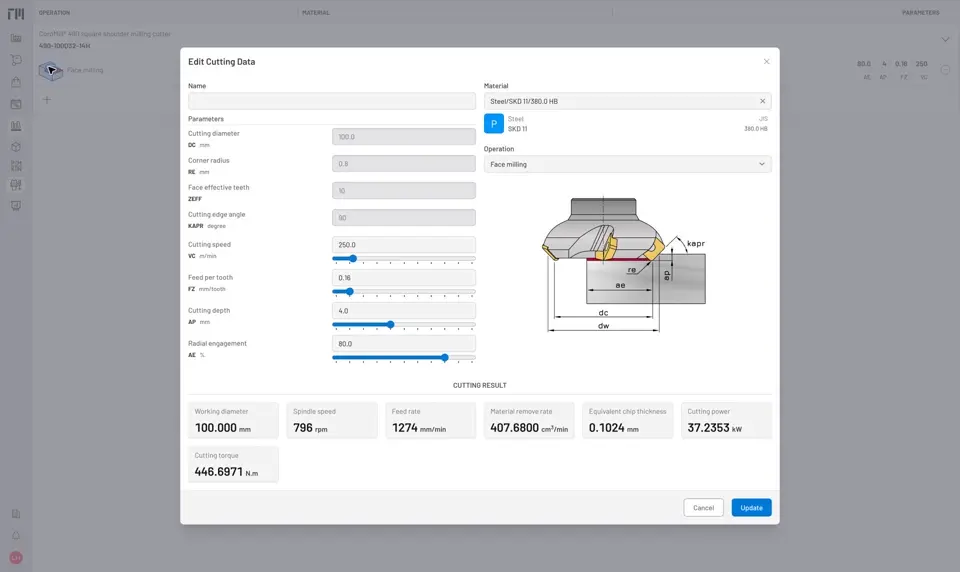The height and width of the screenshot is (572, 960).
Task: Click the Cutting depth slider handle
Action: coord(391,325)
